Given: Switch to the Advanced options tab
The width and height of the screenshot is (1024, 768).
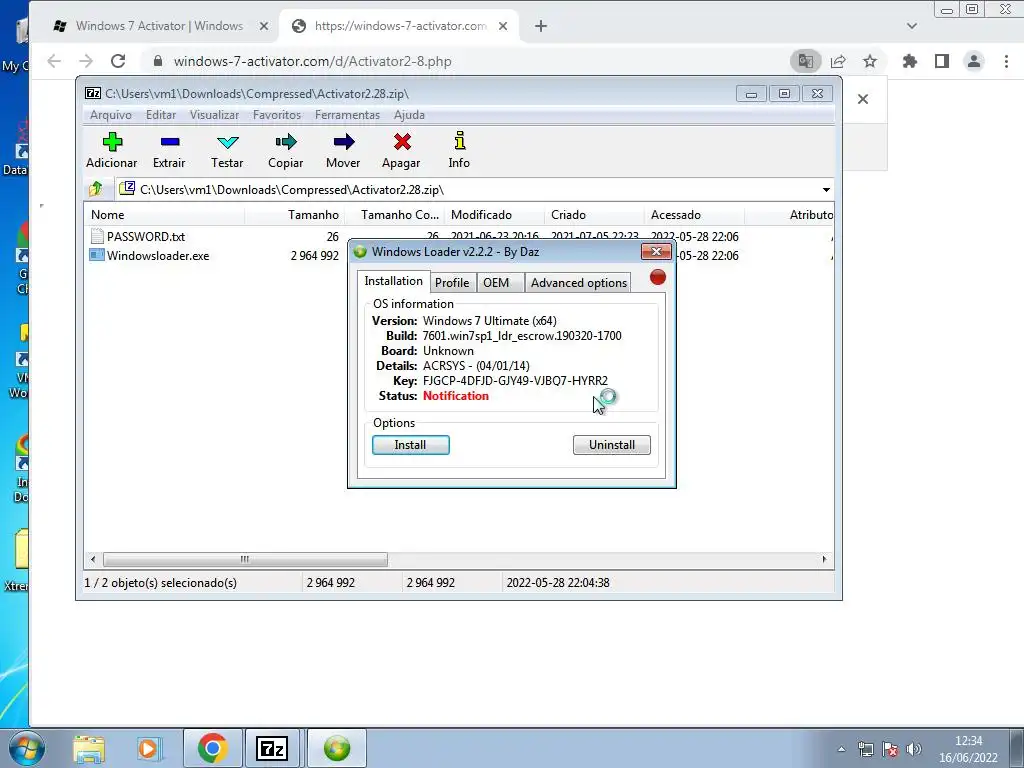Looking at the screenshot, I should 579,282.
